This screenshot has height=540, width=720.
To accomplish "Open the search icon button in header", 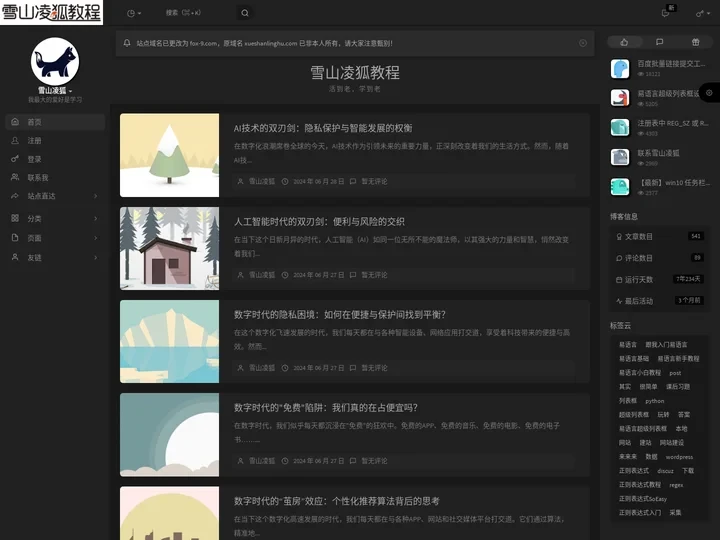I will pos(245,13).
